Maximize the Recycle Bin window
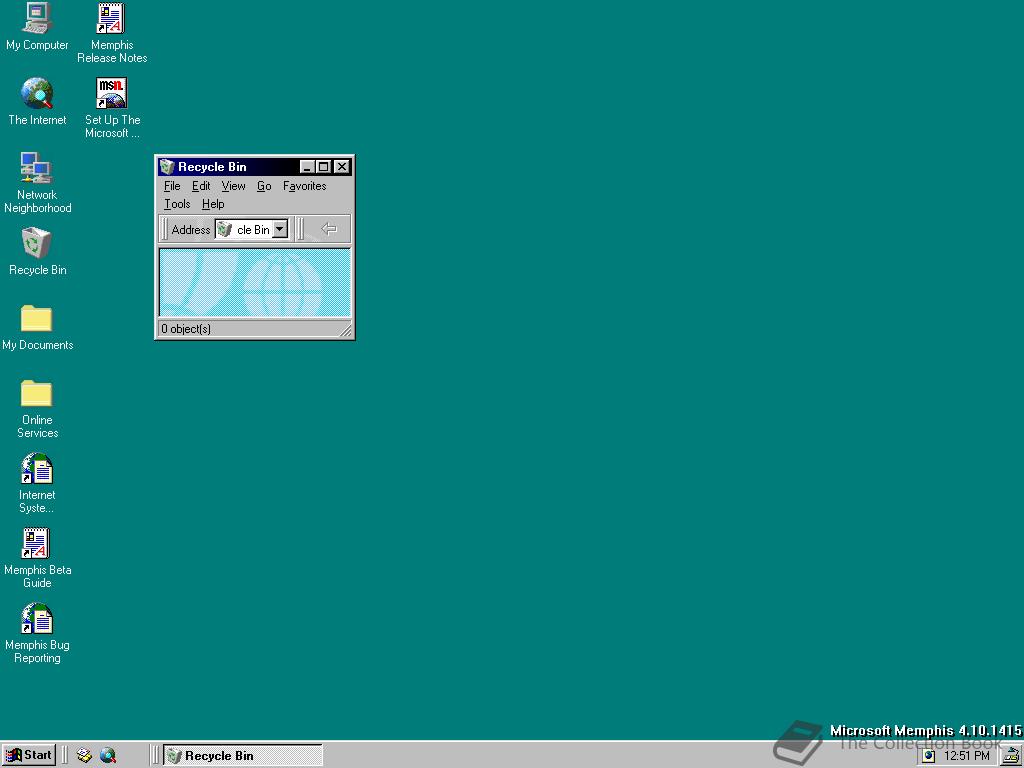 pyautogui.click(x=323, y=167)
